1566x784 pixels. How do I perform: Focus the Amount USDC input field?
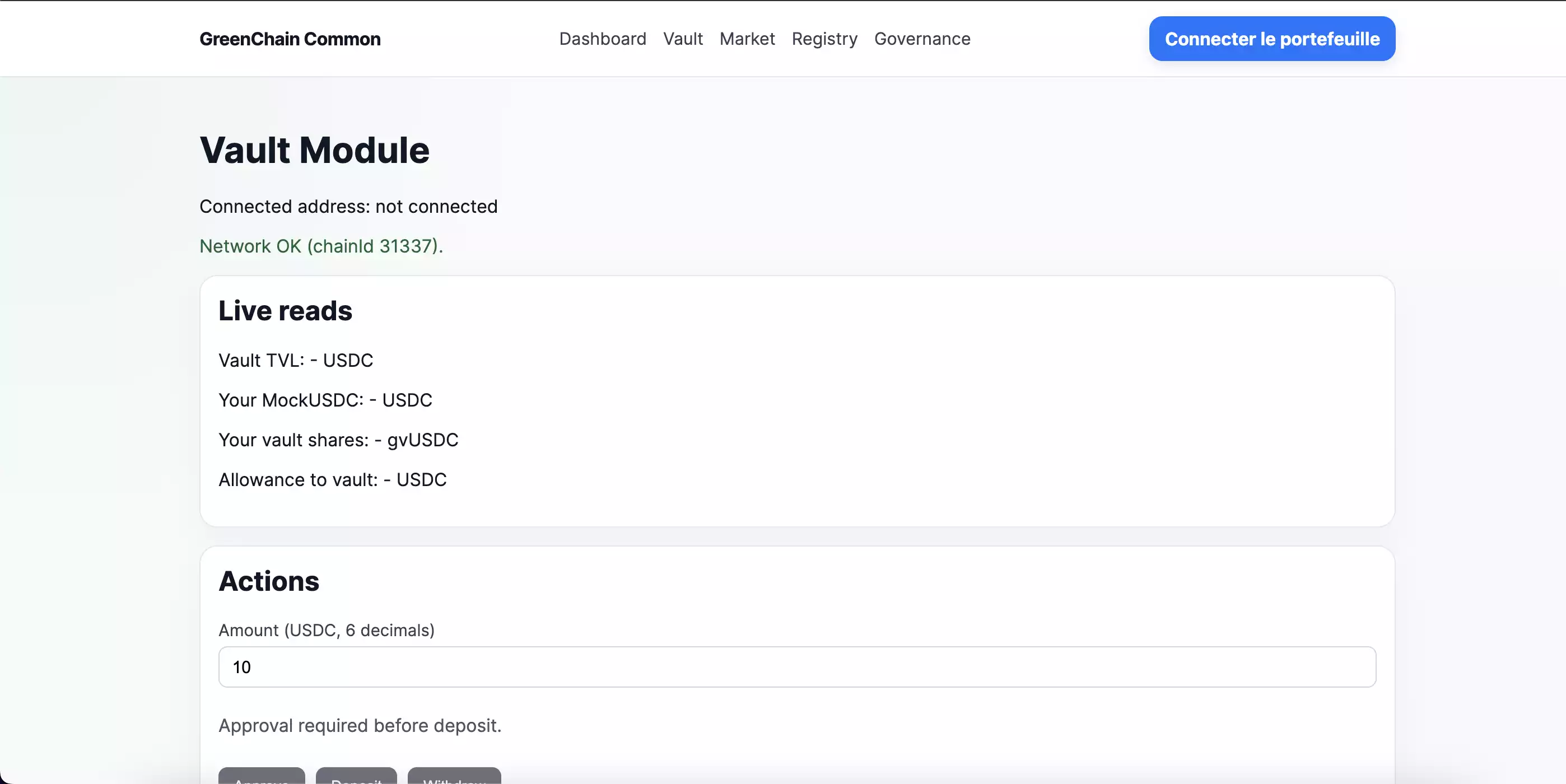[x=797, y=667]
